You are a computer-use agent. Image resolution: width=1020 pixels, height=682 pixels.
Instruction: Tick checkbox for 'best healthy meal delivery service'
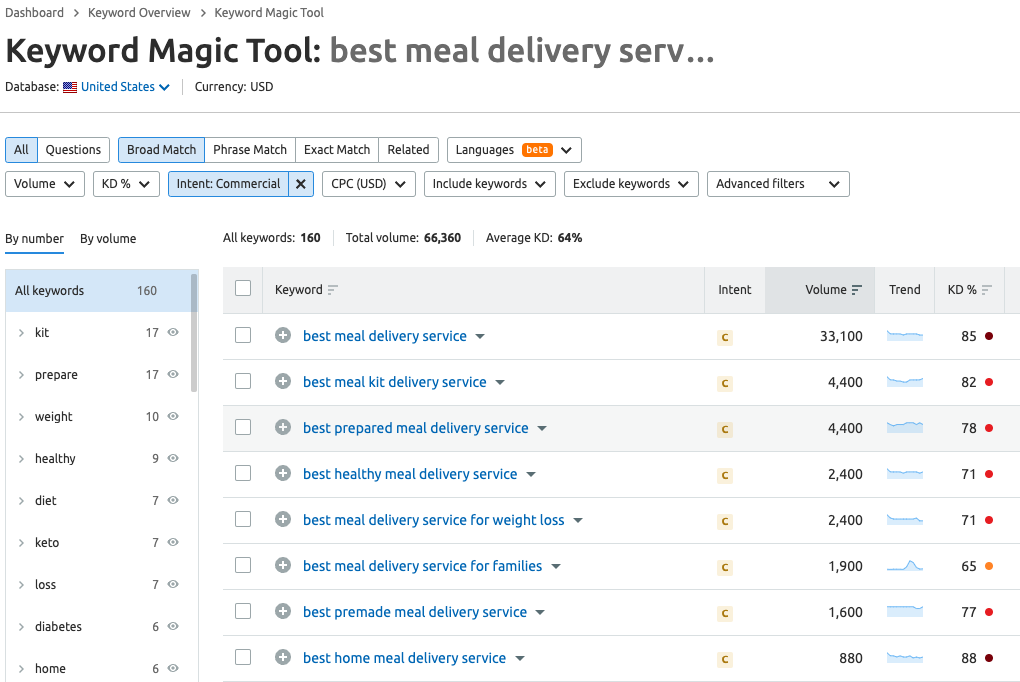click(243, 474)
